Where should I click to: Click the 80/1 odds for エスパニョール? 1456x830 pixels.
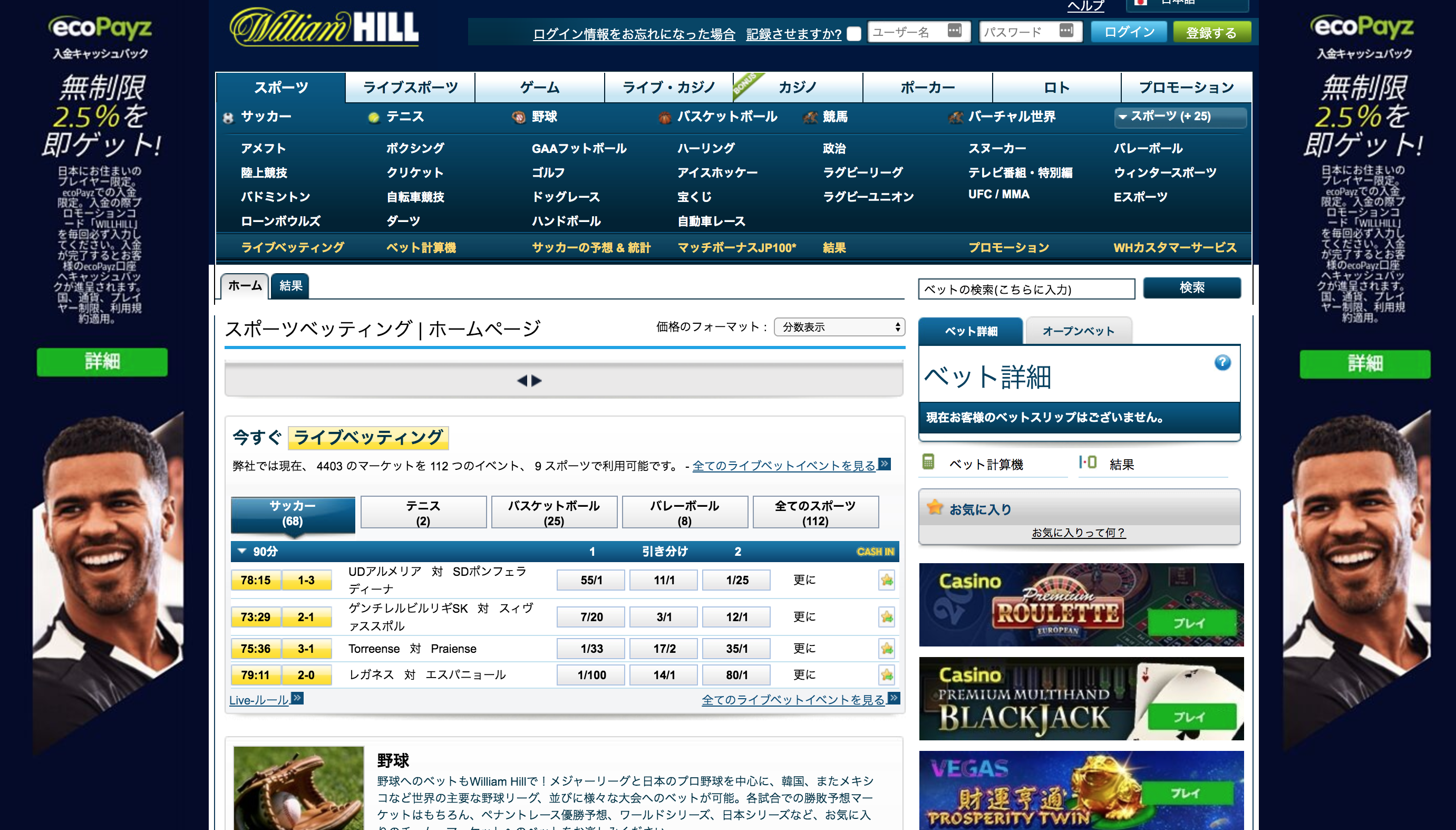pos(736,675)
